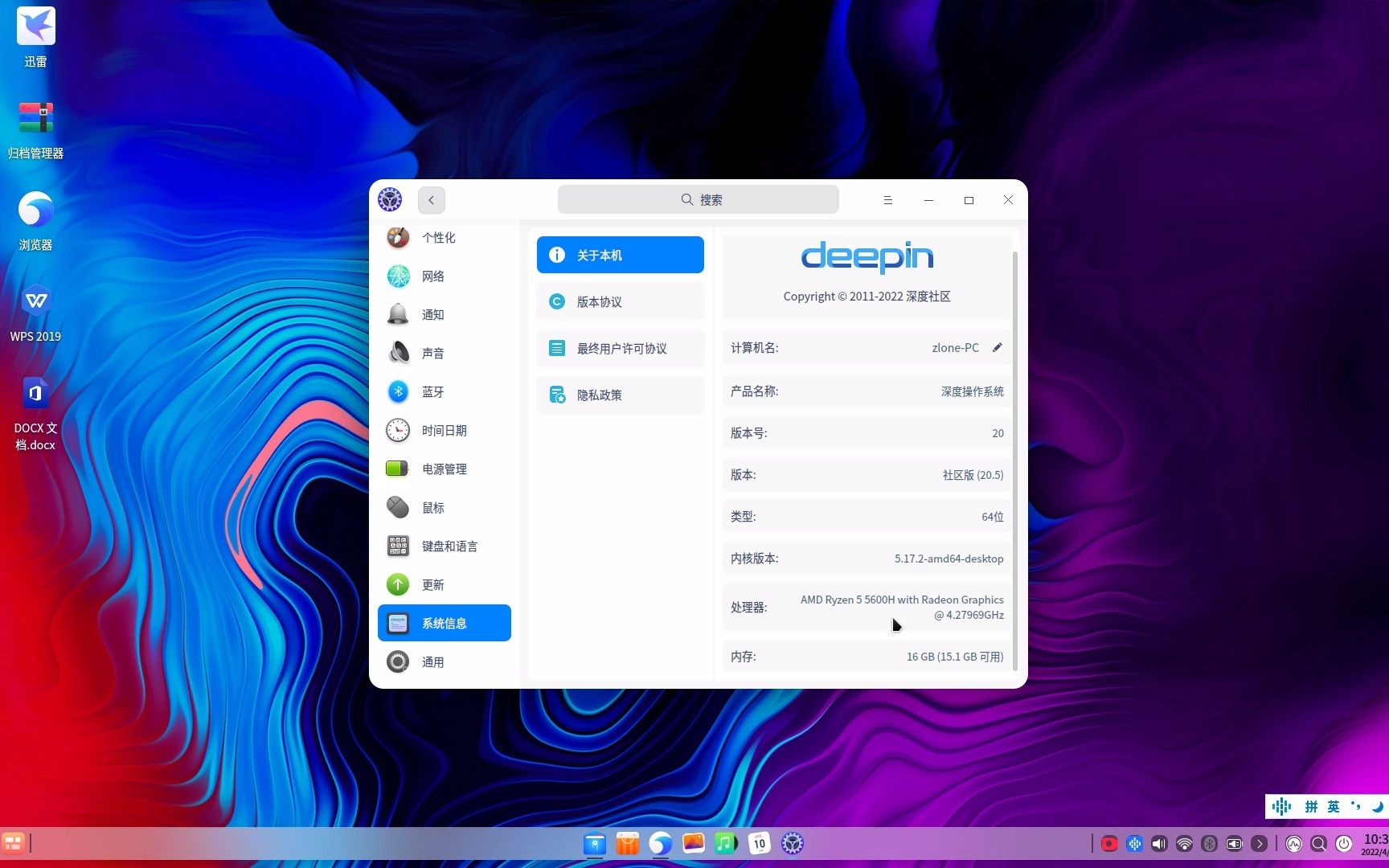Click the vertical scrollbar in the about panel
Image resolution: width=1389 pixels, height=868 pixels.
1014,460
